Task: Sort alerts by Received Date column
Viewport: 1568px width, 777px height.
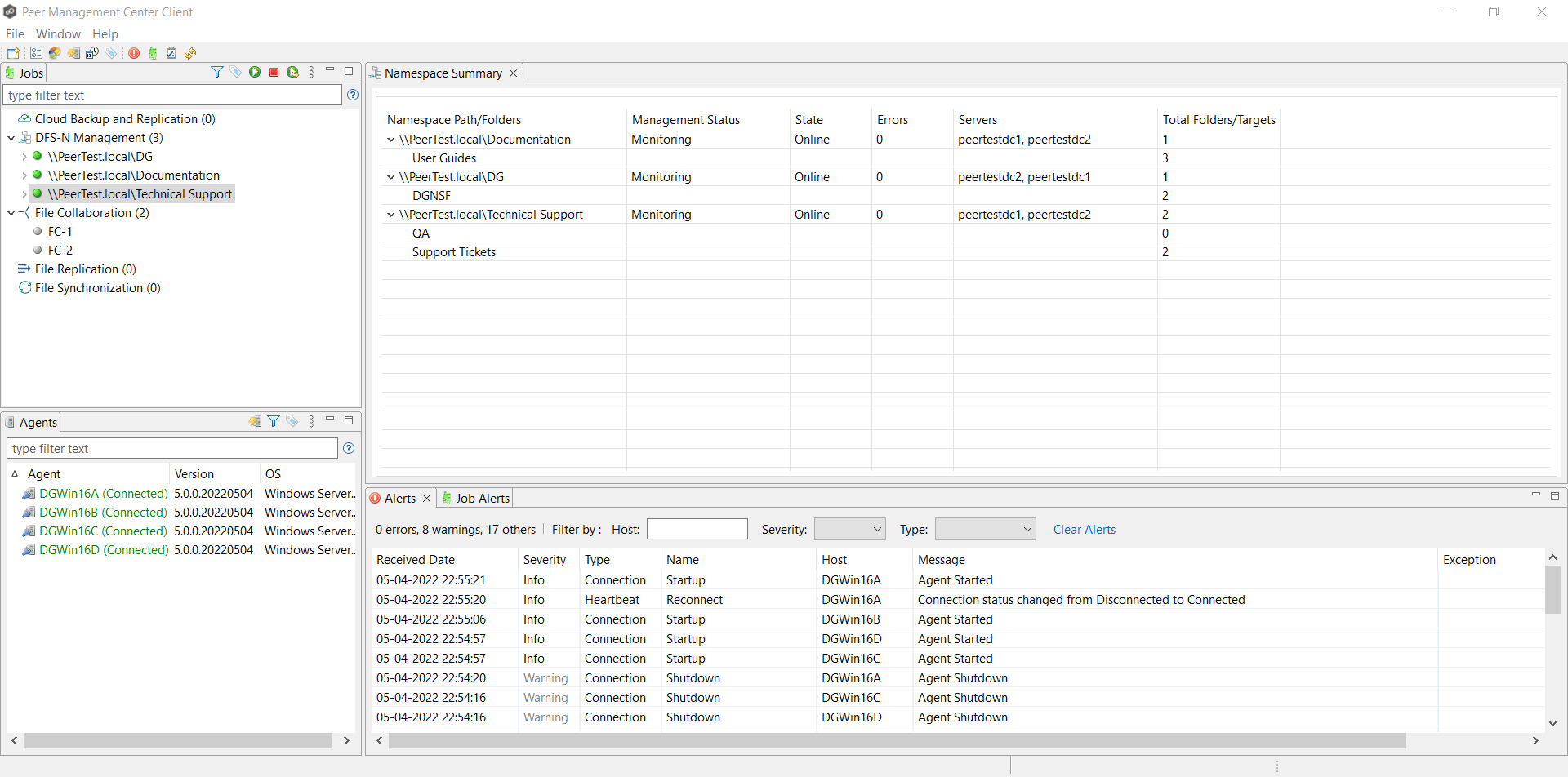Action: (x=416, y=560)
